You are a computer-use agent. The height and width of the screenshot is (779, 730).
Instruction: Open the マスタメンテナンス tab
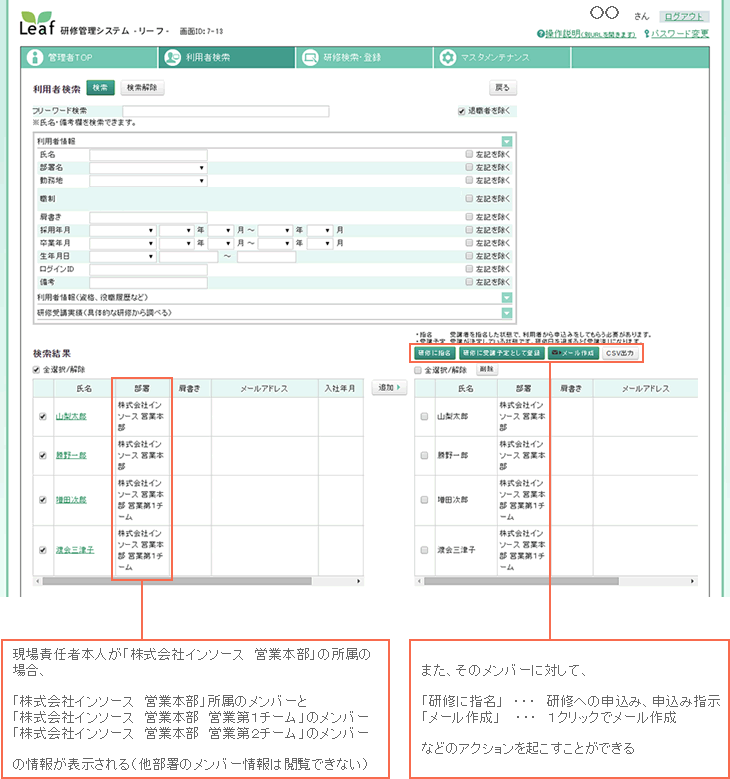coord(502,58)
